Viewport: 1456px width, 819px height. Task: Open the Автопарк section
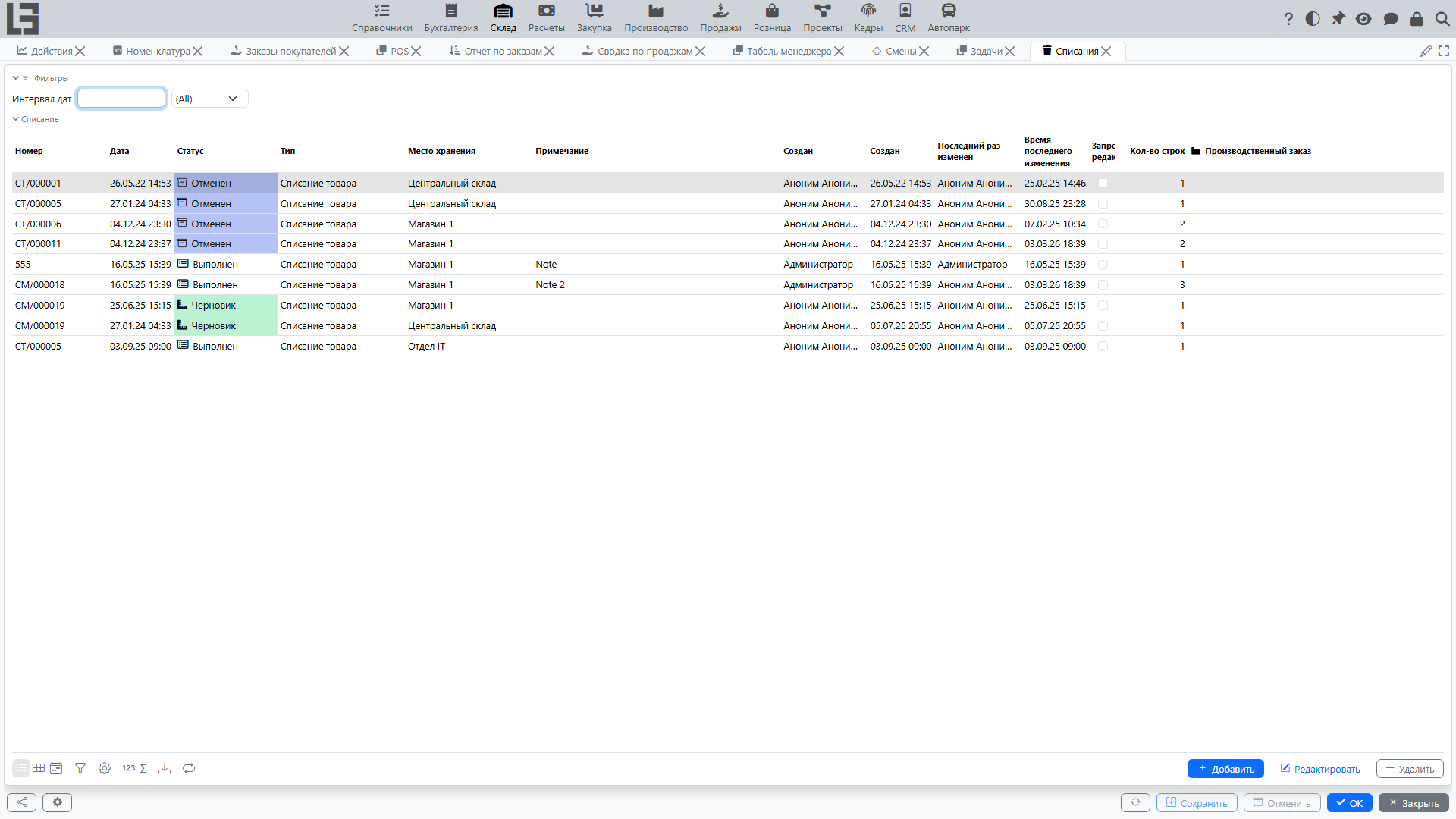[x=949, y=18]
